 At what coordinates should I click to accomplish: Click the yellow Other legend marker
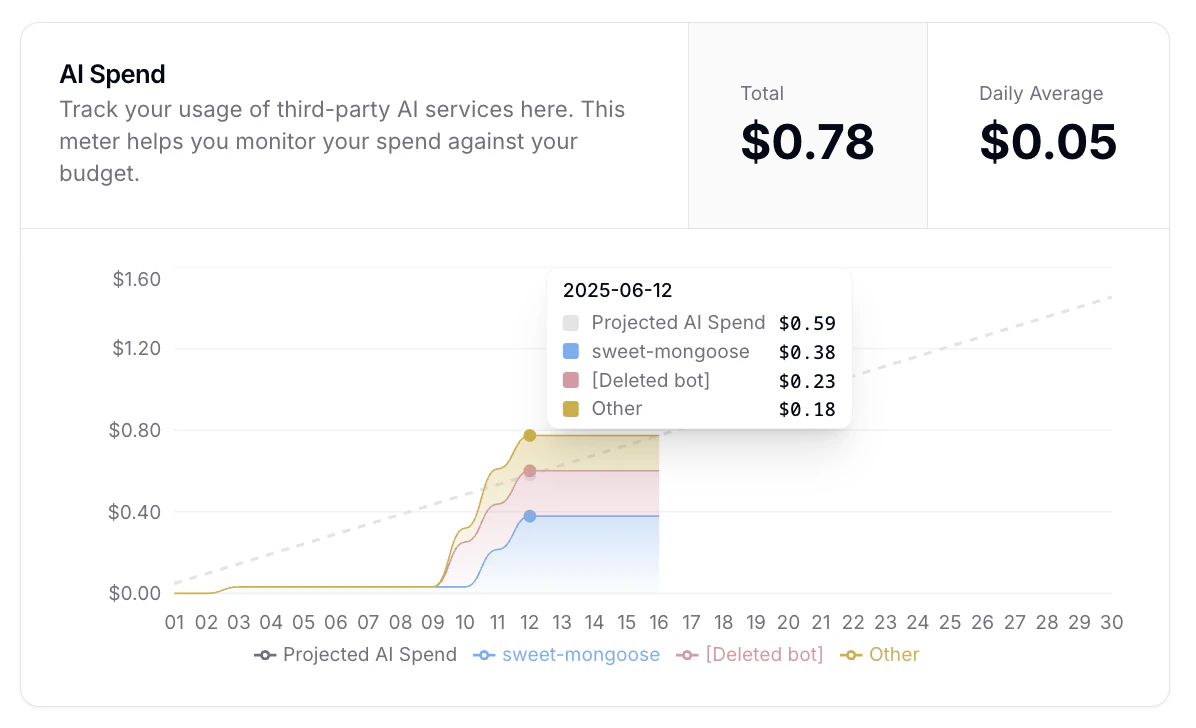850,655
